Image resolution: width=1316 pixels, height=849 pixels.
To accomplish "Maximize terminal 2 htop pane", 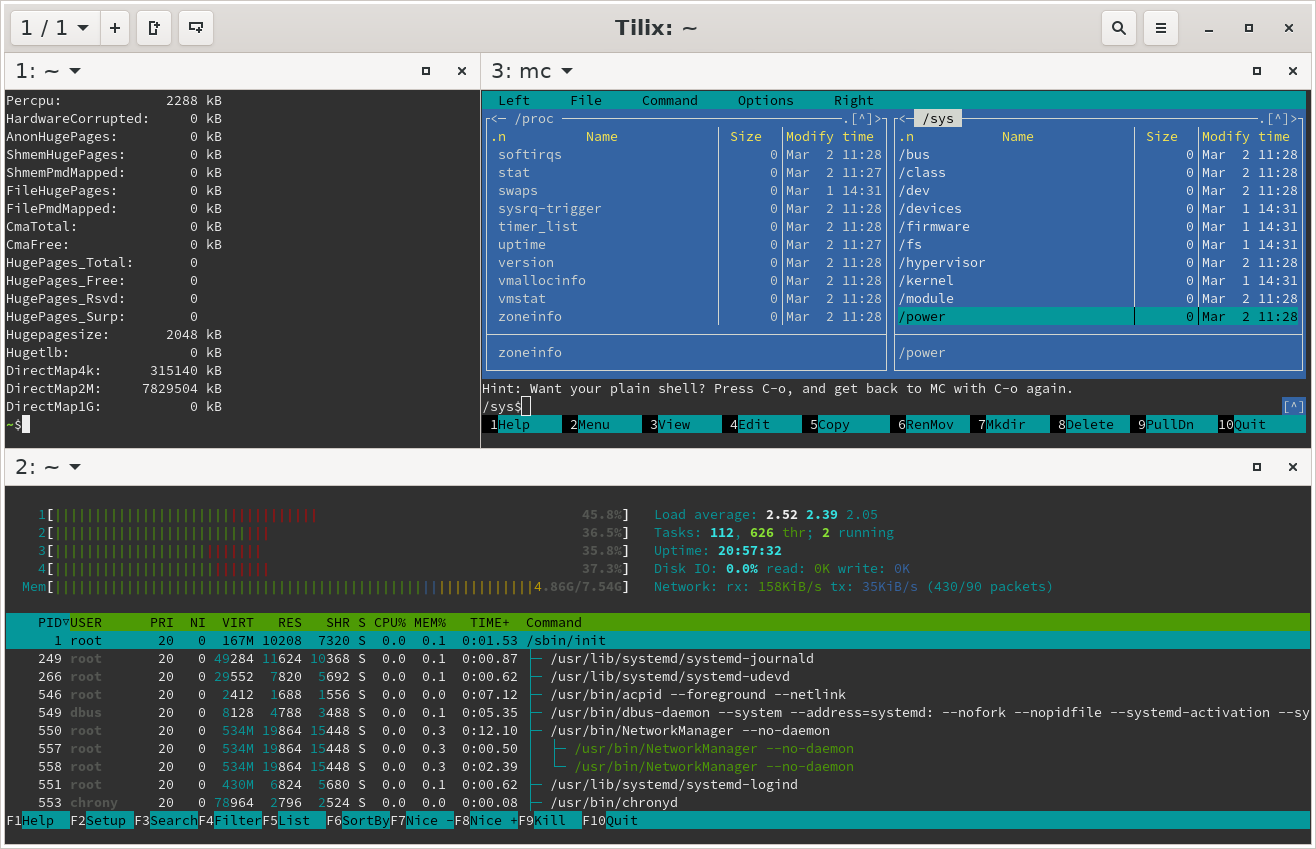I will coord(1257,467).
